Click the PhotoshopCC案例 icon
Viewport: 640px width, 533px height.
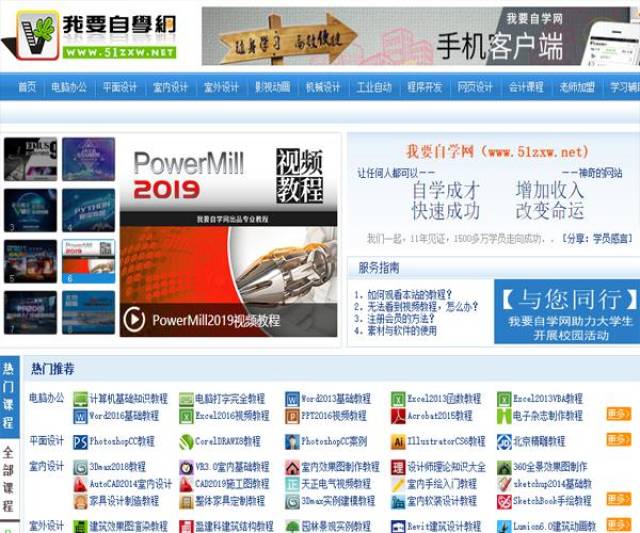pos(292,442)
